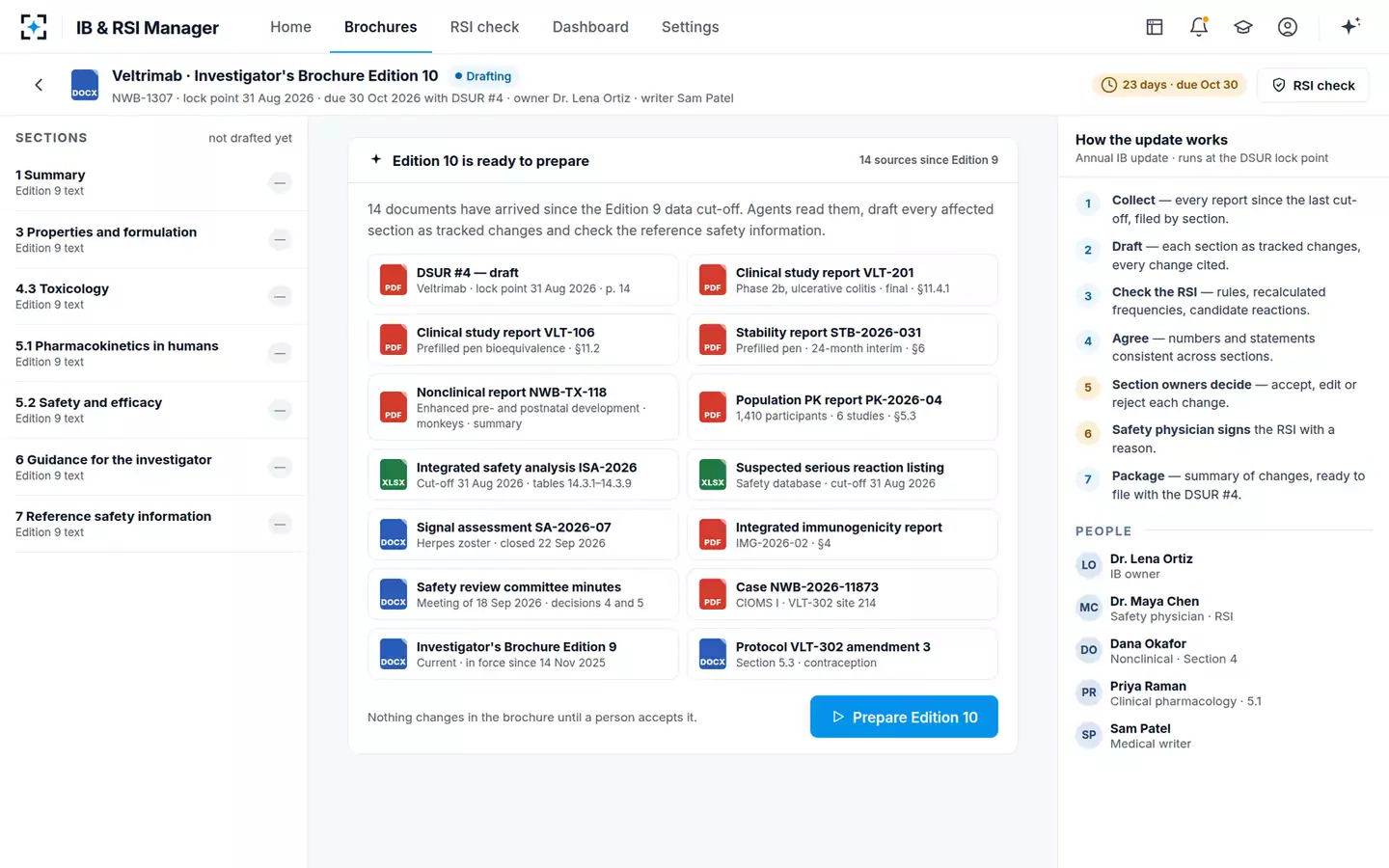Open the AI sparkle assistant icon
Screen dimensions: 1389x868
(1350, 26)
